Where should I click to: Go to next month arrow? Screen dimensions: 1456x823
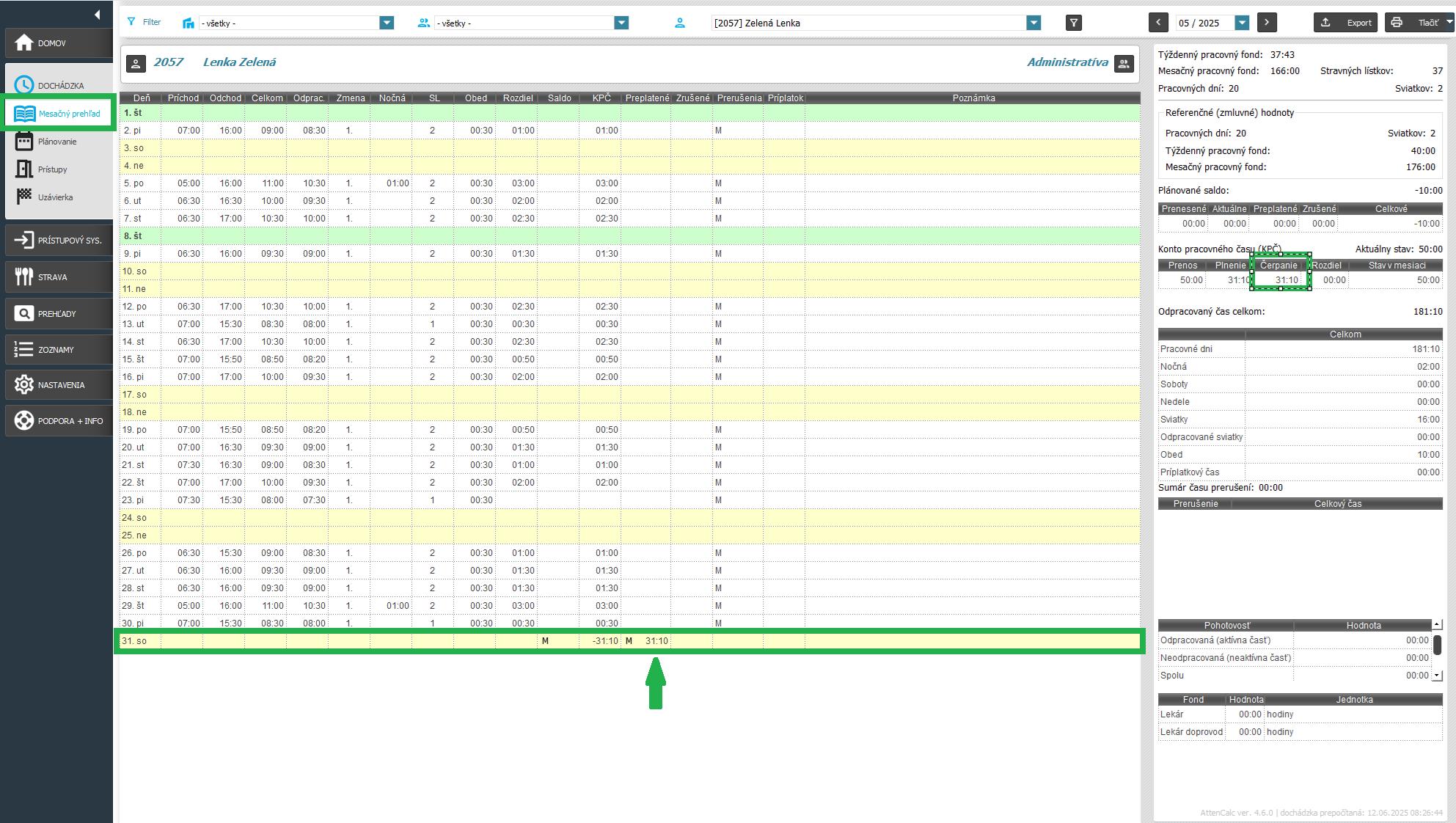[x=1267, y=23]
